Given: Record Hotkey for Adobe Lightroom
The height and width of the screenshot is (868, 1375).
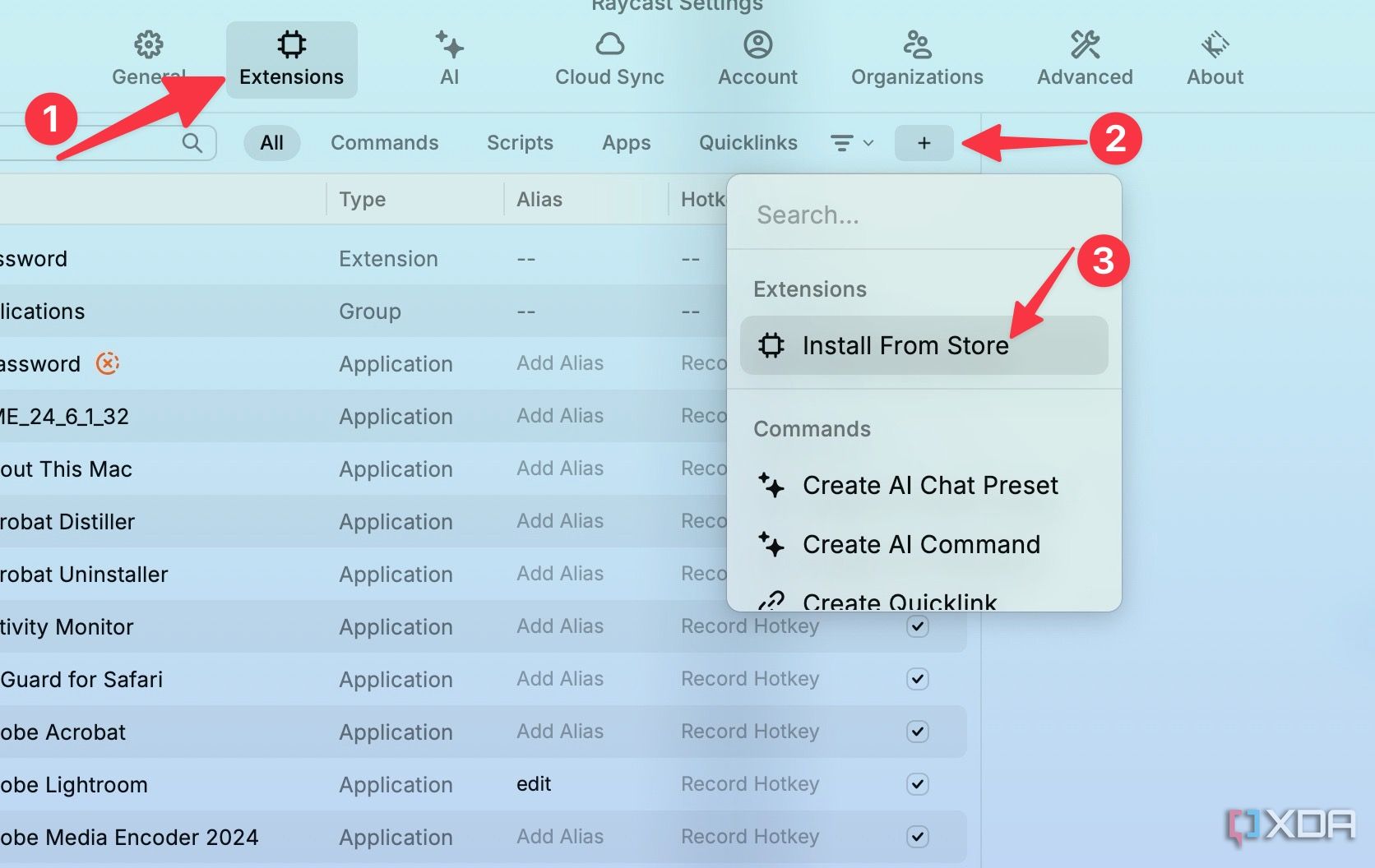Looking at the screenshot, I should (x=750, y=784).
